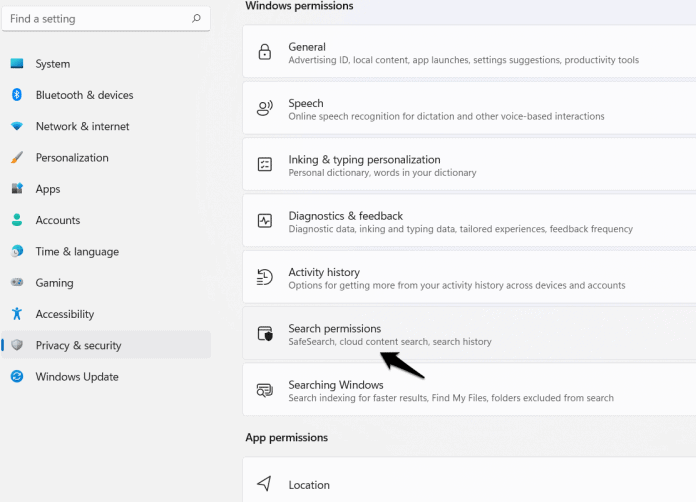696x502 pixels.
Task: Open Activity history options
Action: (469, 277)
